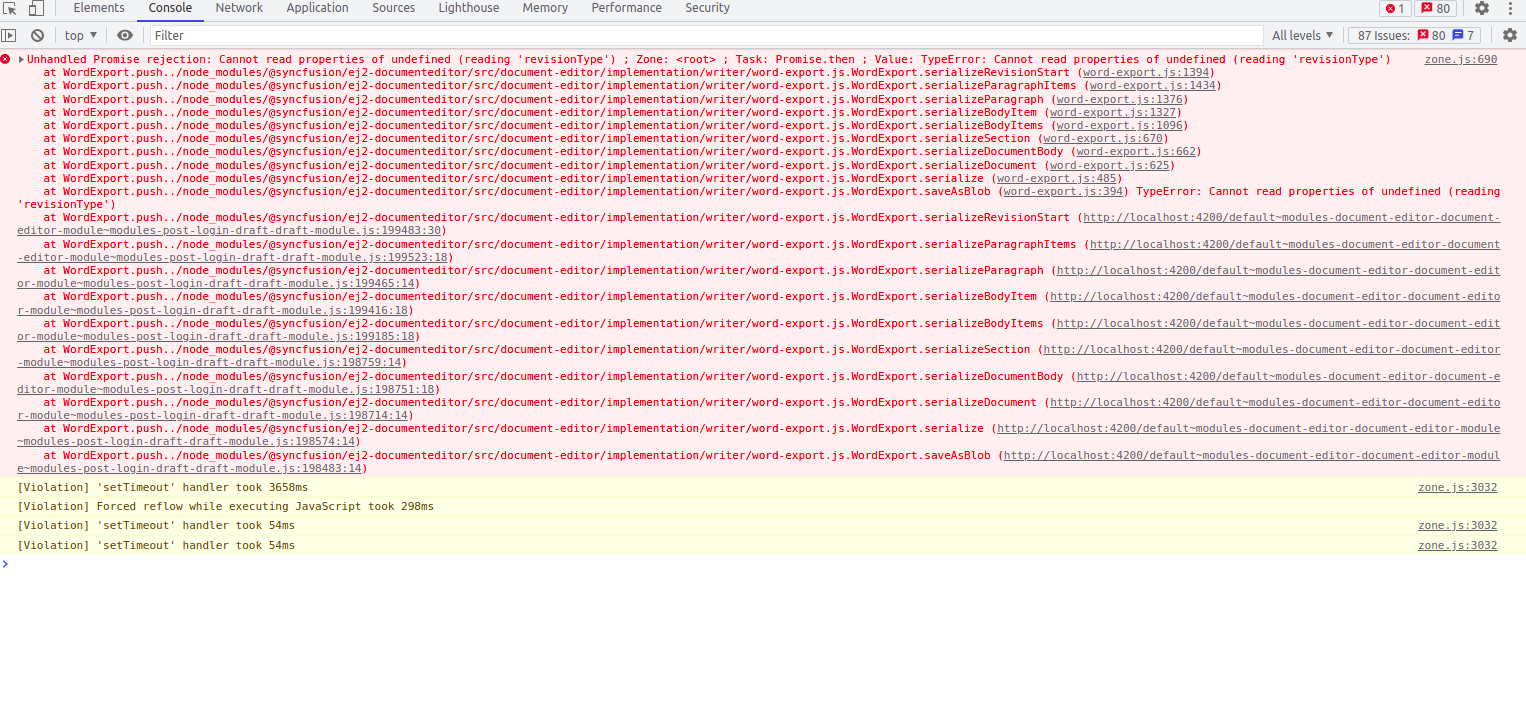Follow the zone.js:690 source link
1526x720 pixels.
[1460, 60]
